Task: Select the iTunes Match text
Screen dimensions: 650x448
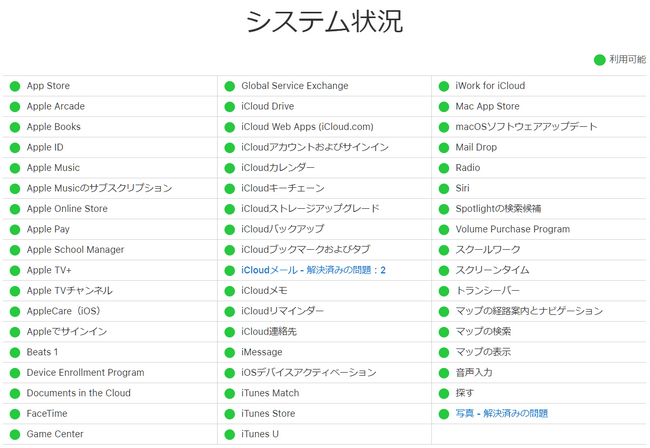Action: [270, 393]
